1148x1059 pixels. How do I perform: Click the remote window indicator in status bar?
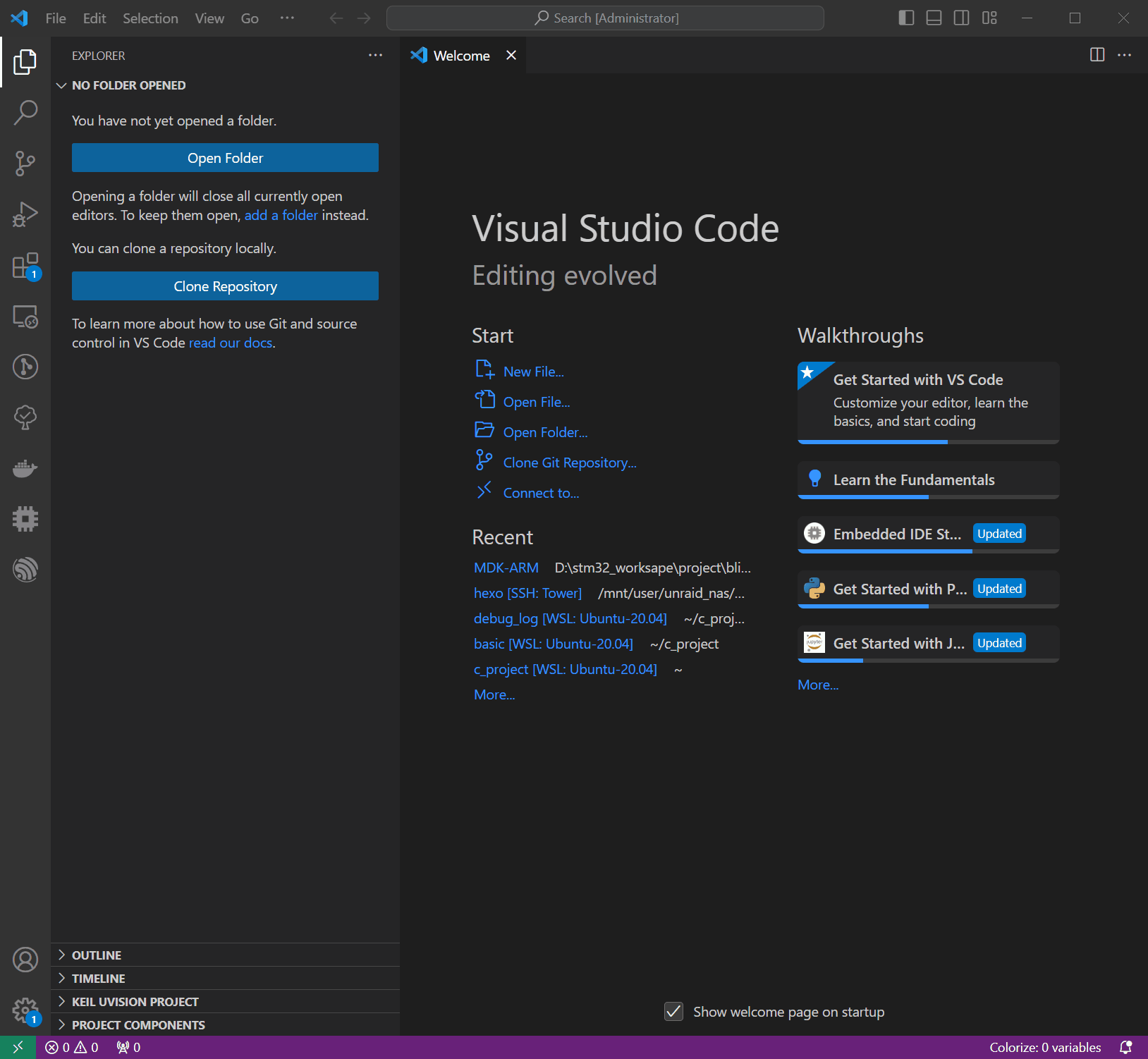(x=18, y=1047)
